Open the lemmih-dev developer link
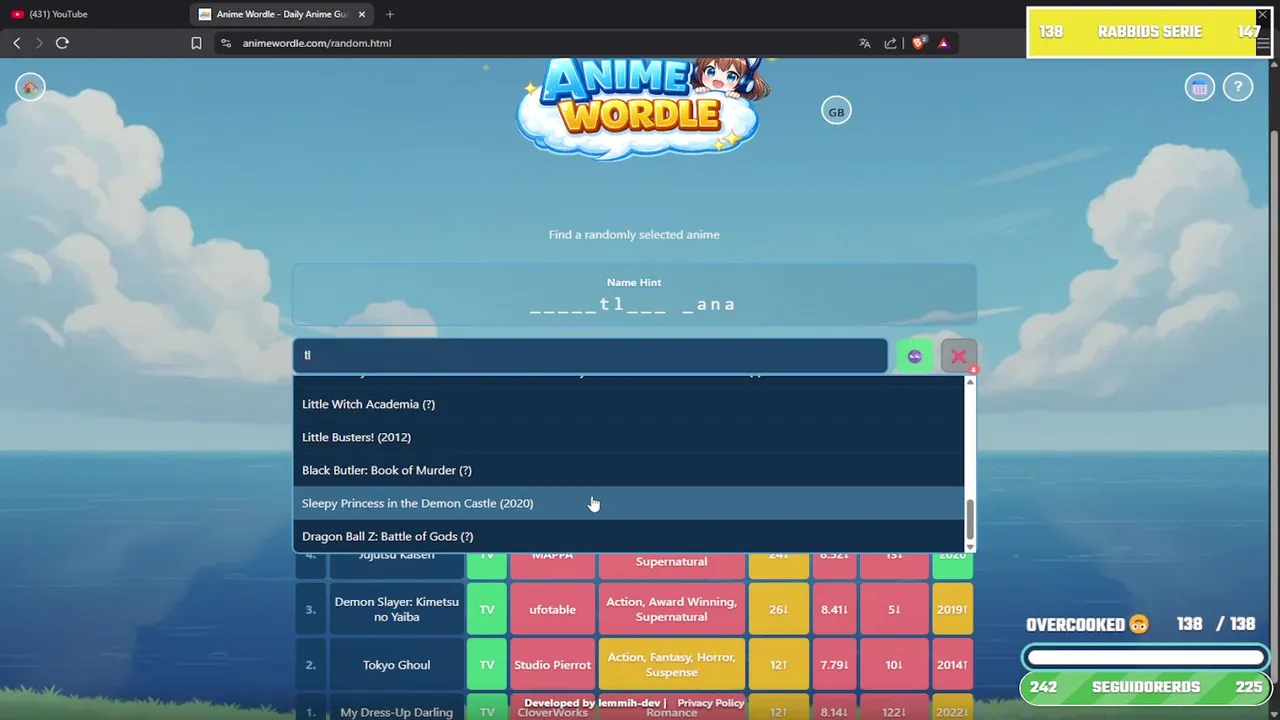Screen dimensions: 1280x720 [628, 703]
